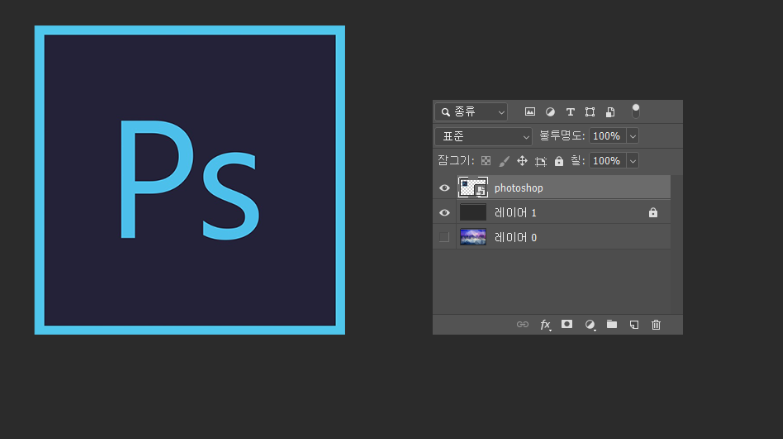Prevent artboard auto-nesting lock icon
Viewport: 783px width, 439px height.
coord(540,161)
